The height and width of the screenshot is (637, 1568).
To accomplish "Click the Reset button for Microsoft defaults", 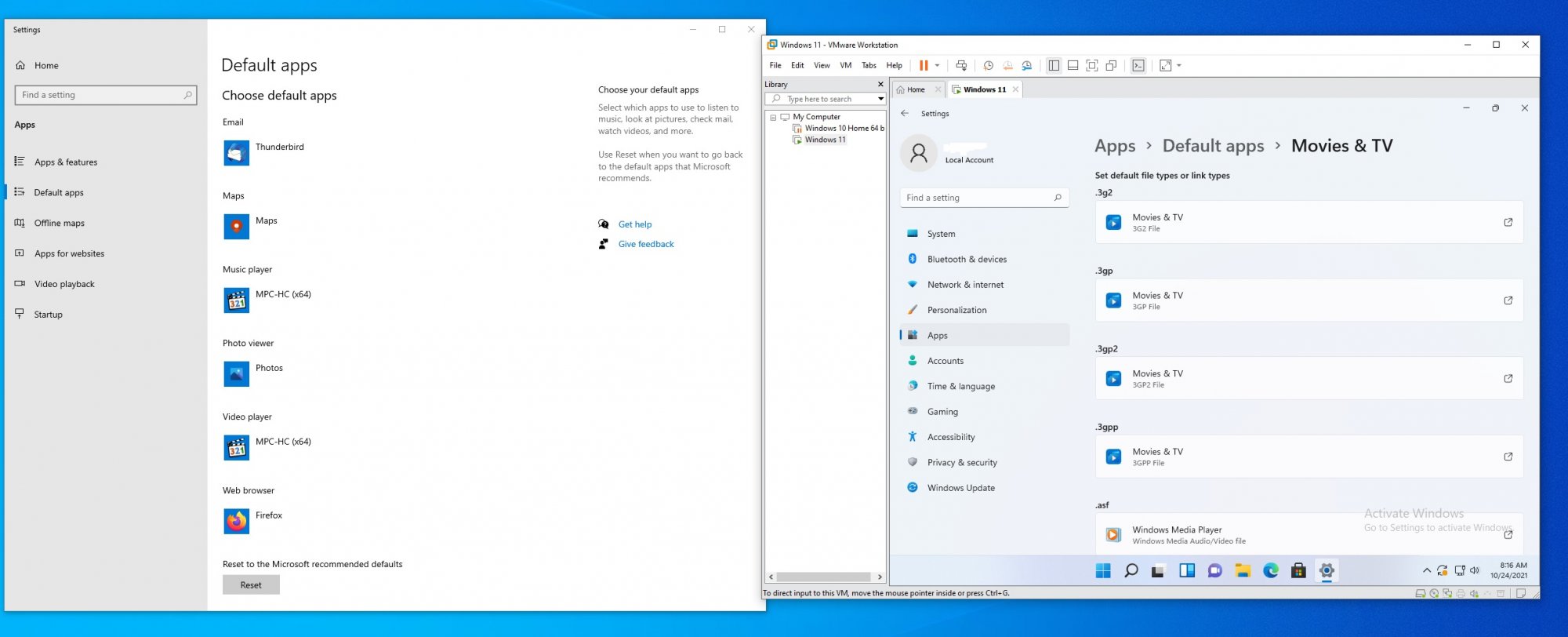I will pyautogui.click(x=251, y=585).
